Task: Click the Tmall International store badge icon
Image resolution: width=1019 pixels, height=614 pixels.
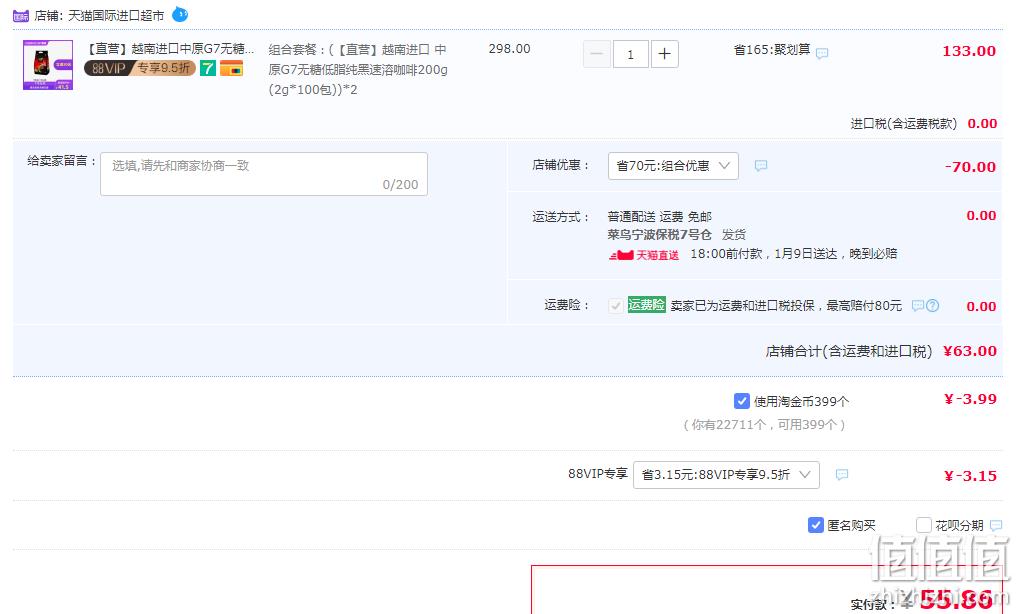Action: pos(21,15)
